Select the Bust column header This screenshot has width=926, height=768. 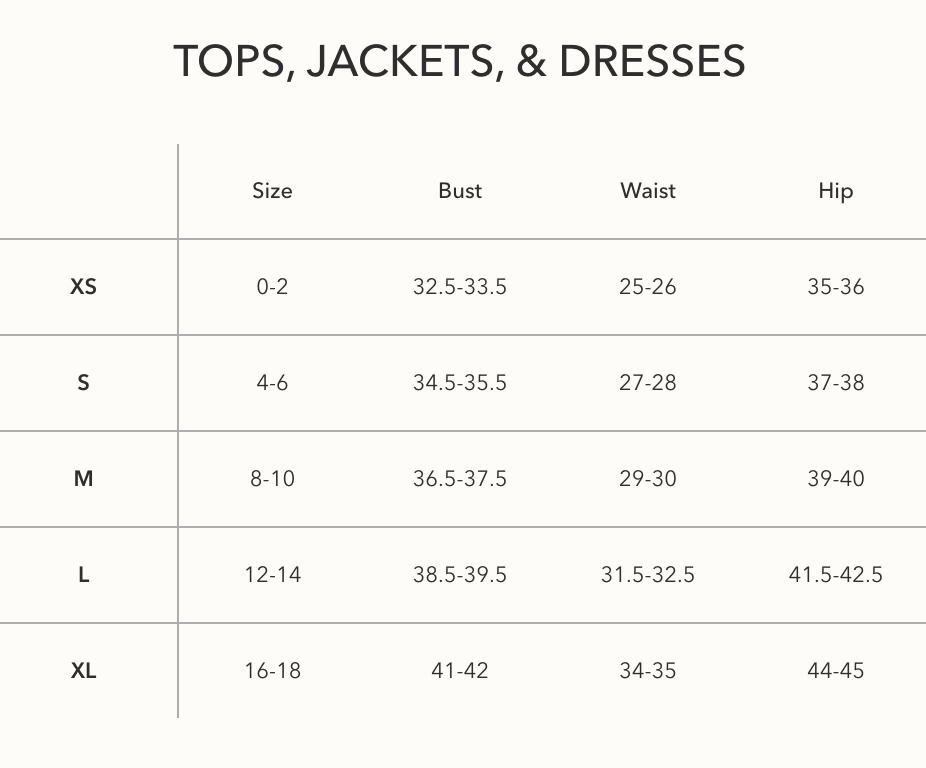460,191
